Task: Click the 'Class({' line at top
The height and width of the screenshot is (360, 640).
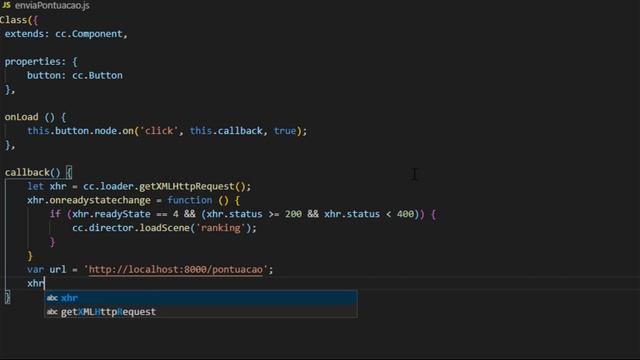Action: [x=19, y=20]
